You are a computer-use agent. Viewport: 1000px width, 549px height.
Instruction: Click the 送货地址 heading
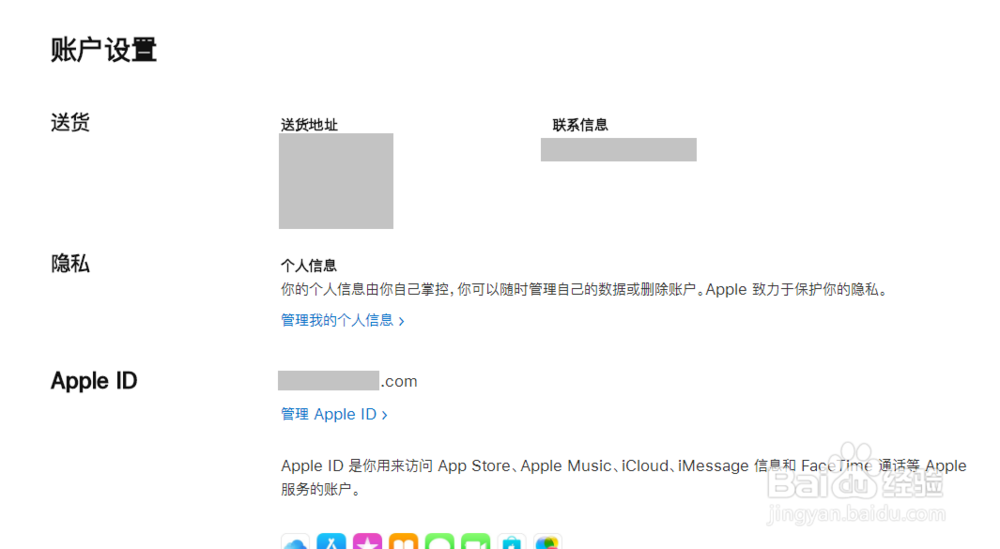(x=309, y=125)
